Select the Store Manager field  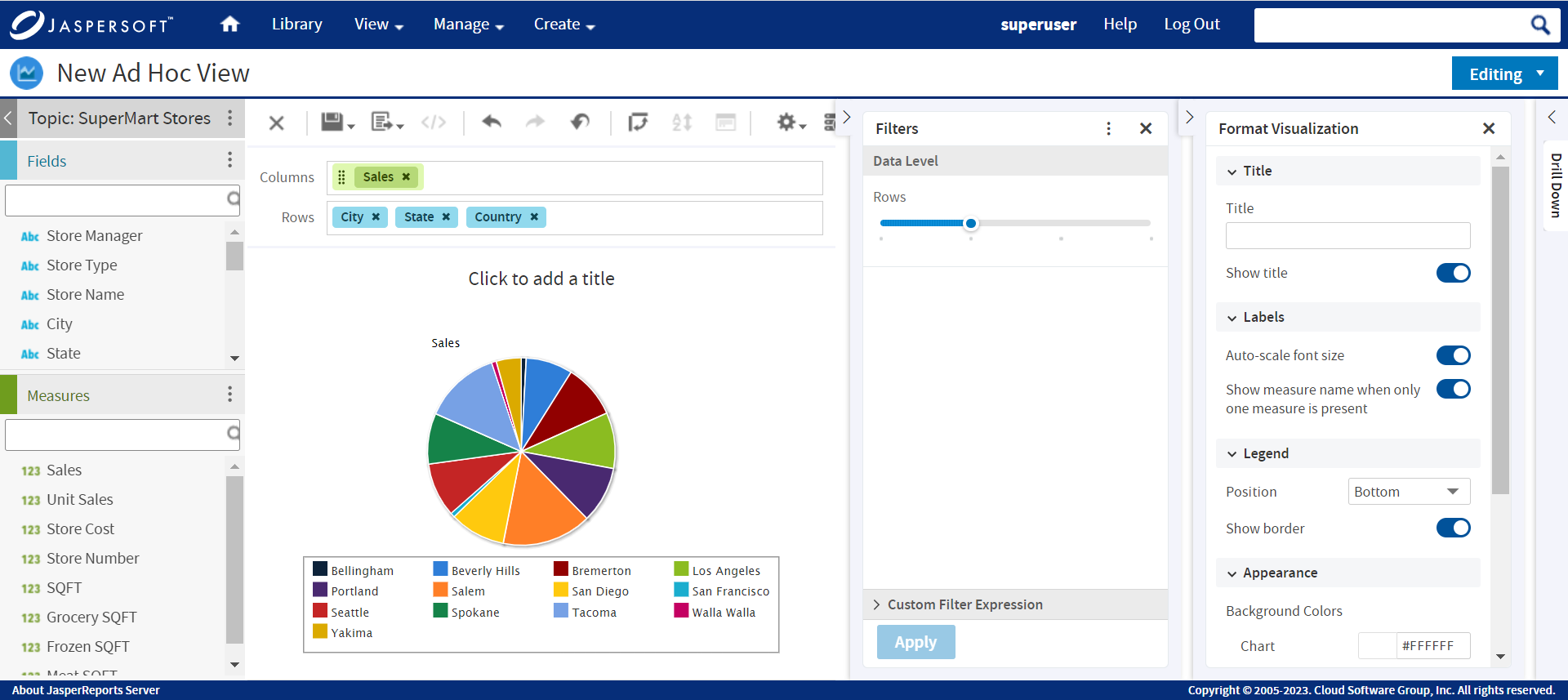(94, 236)
